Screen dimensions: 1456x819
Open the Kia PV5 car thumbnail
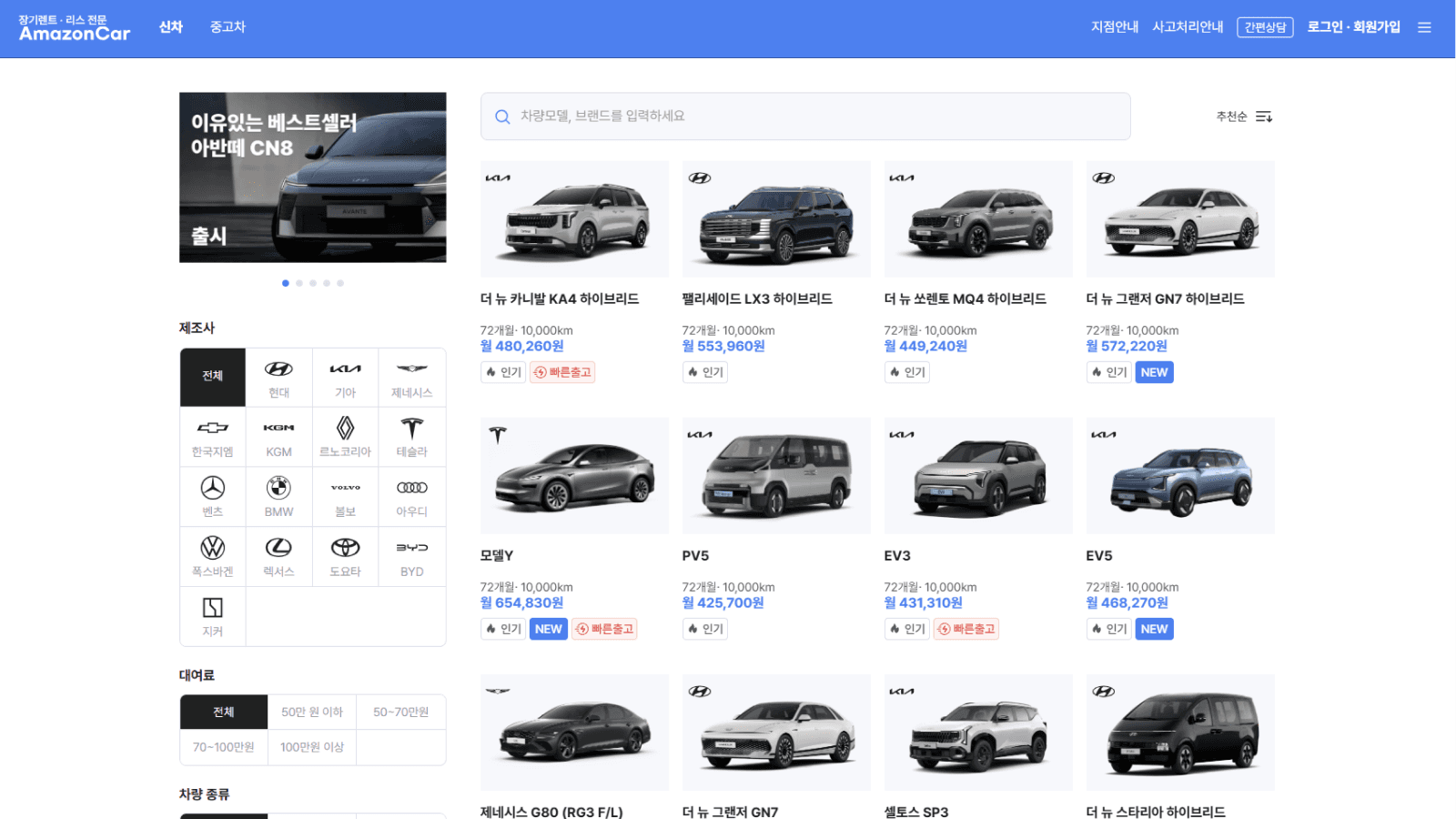(776, 476)
